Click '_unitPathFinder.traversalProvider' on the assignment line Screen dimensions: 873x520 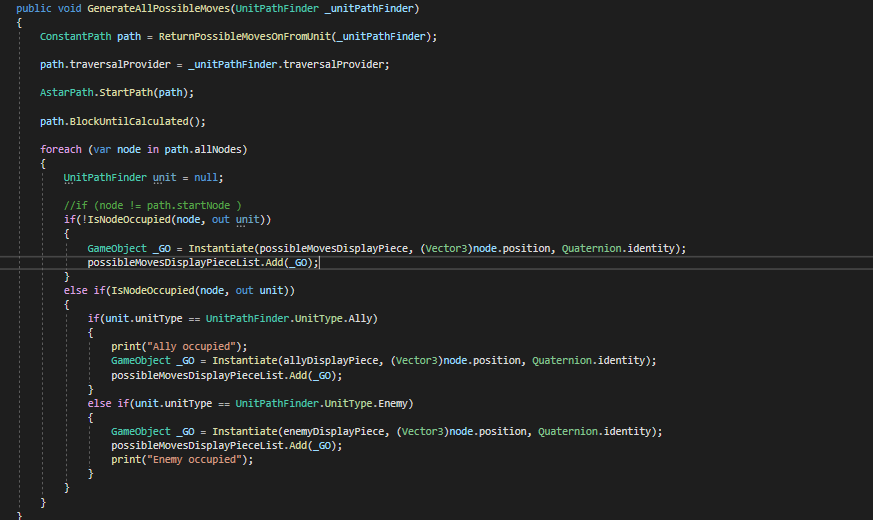point(287,65)
